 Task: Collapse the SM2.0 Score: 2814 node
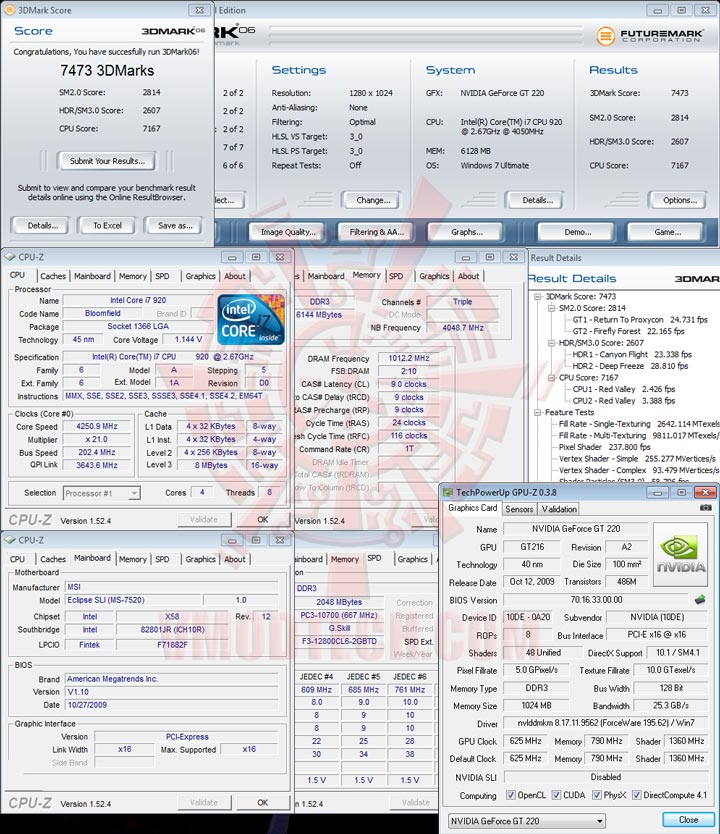[x=551, y=308]
